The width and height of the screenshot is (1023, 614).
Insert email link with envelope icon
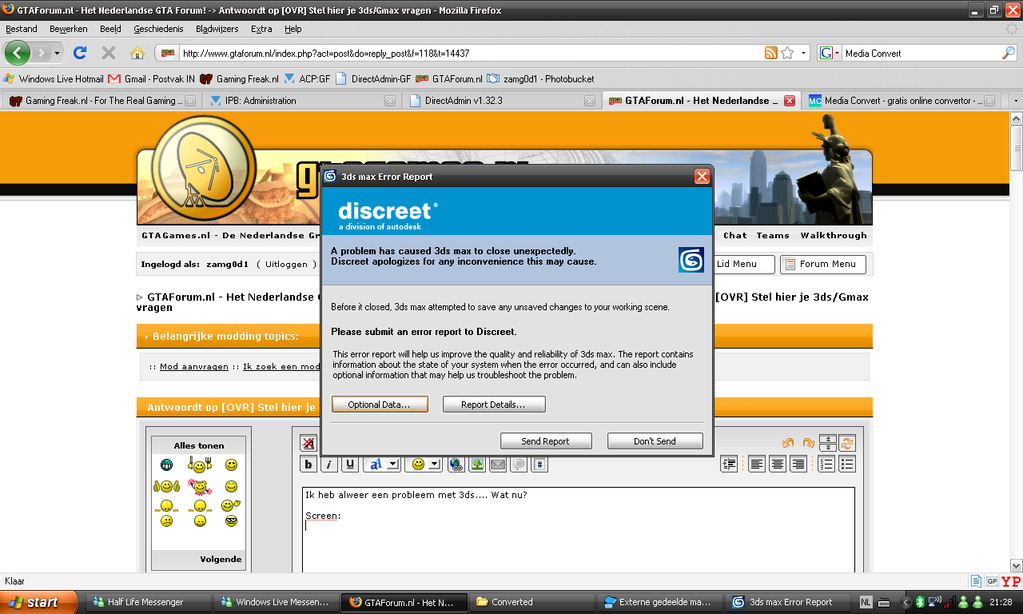coord(498,464)
